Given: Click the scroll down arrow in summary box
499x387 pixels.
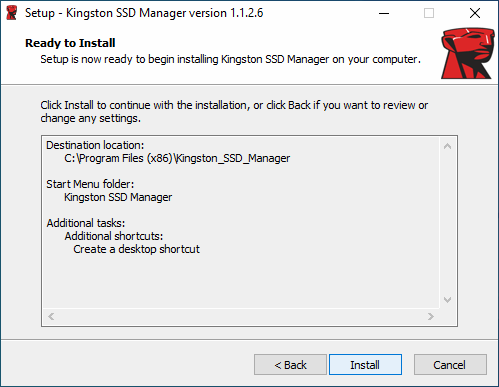Looking at the screenshot, I should [x=448, y=300].
